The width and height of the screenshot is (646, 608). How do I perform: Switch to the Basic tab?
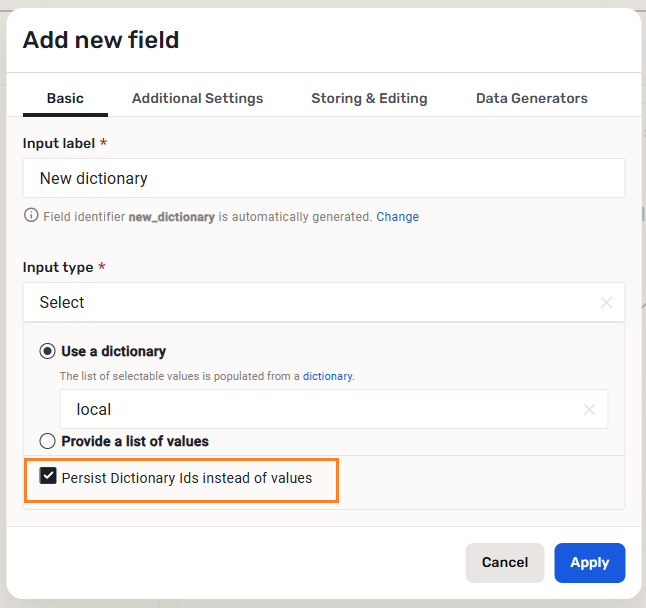(x=65, y=98)
